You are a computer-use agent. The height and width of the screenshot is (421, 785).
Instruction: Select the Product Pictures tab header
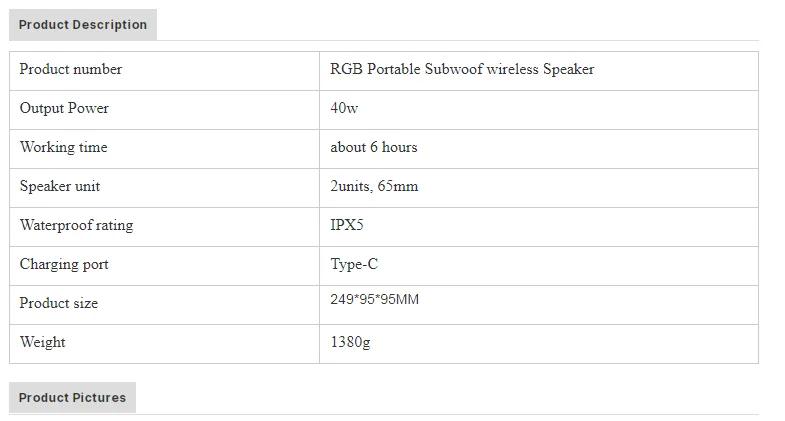72,398
